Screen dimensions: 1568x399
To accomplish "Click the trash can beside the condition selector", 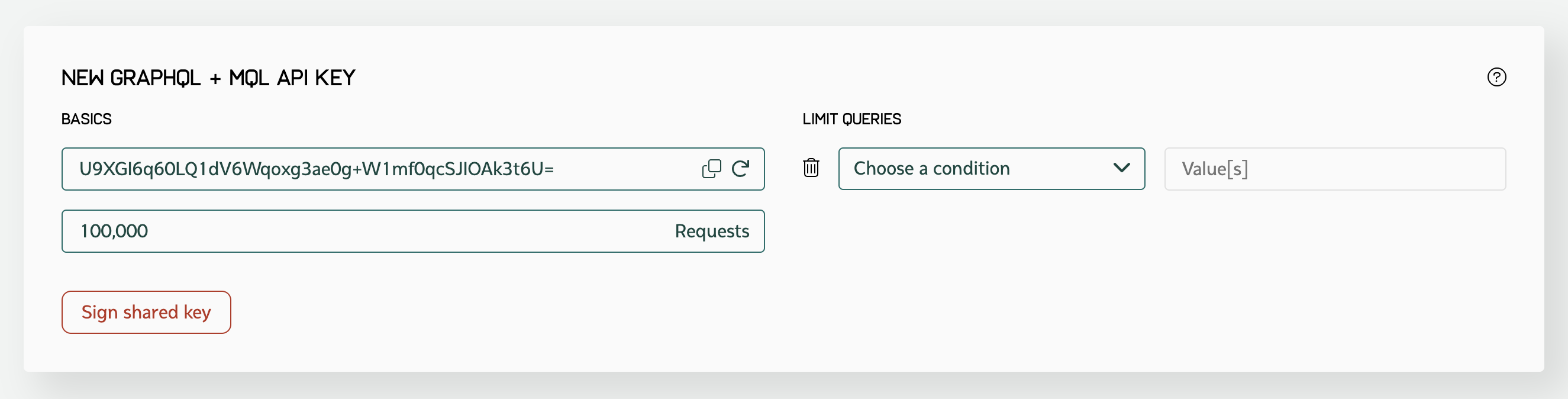I will tap(811, 168).
